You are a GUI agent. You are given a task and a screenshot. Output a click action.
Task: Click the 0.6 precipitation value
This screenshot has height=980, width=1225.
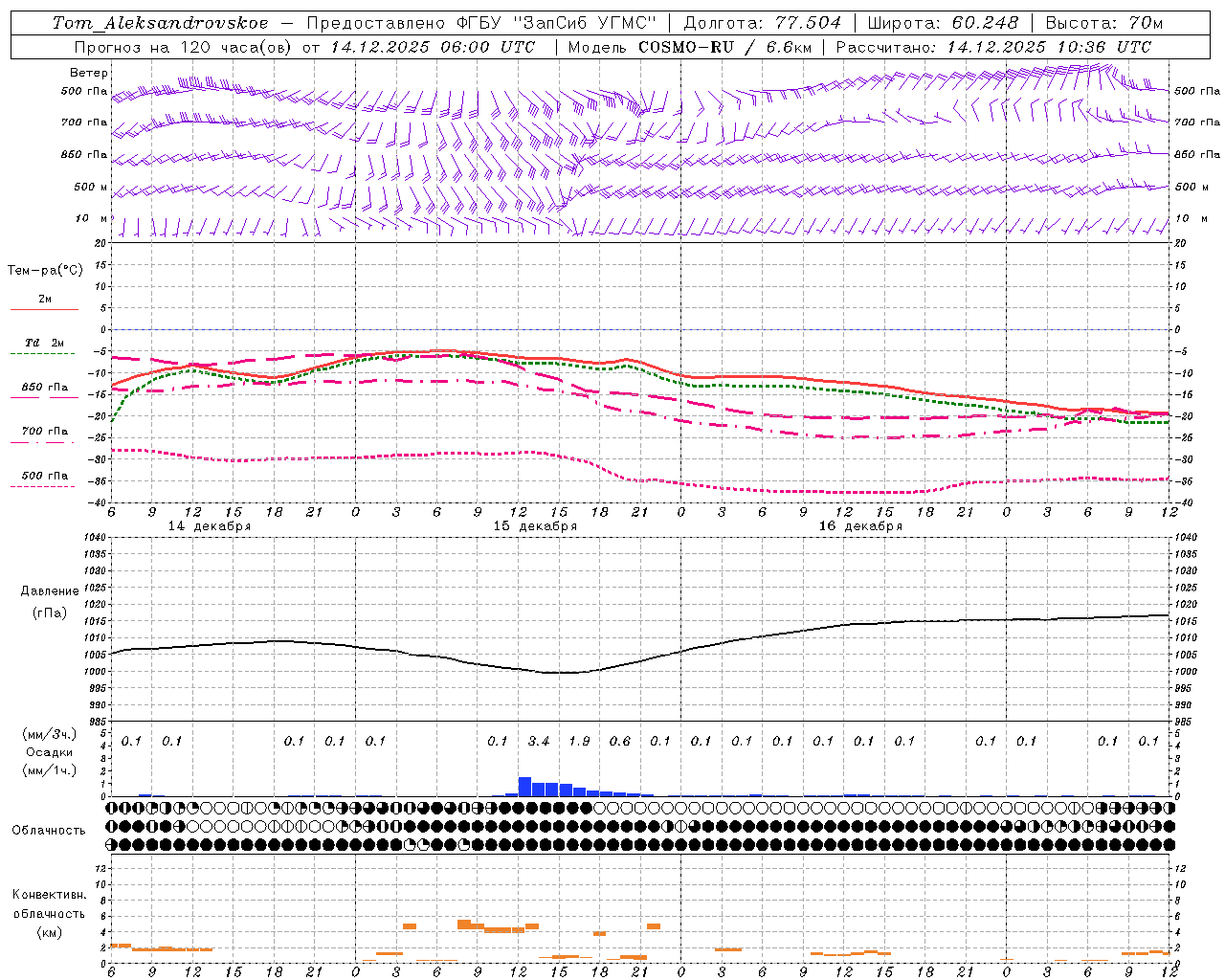(x=620, y=741)
